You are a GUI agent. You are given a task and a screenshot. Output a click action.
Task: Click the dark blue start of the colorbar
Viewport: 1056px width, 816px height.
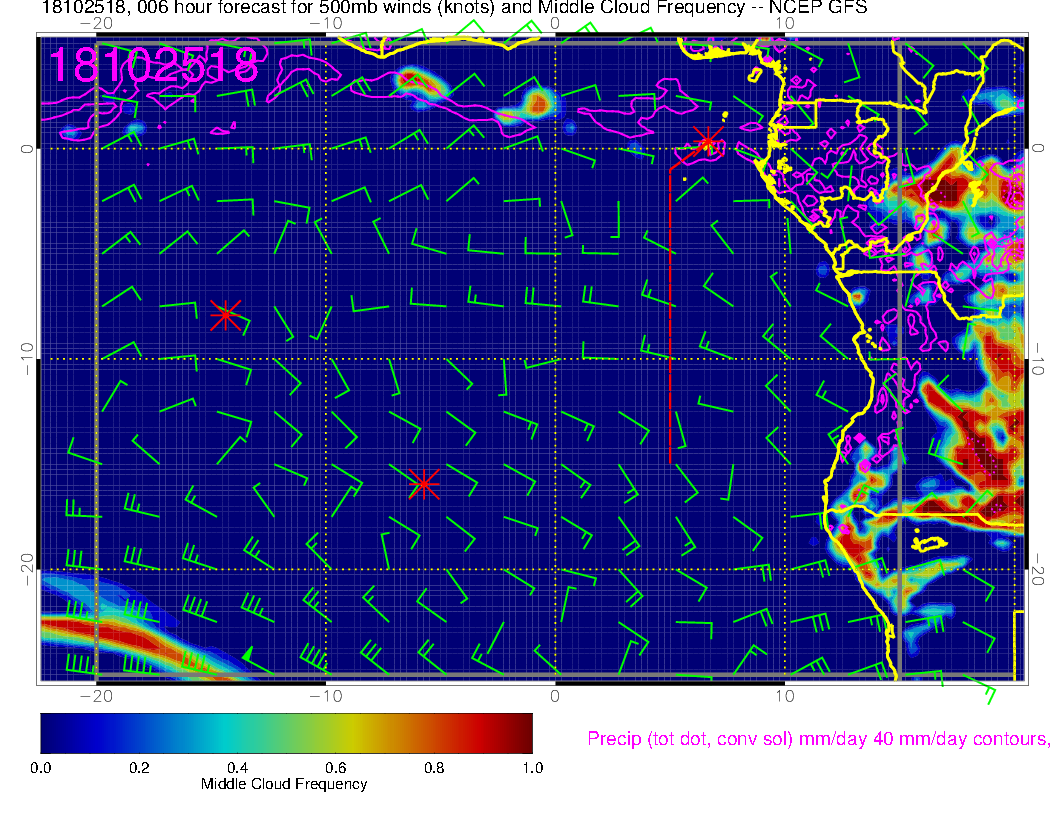click(x=52, y=732)
